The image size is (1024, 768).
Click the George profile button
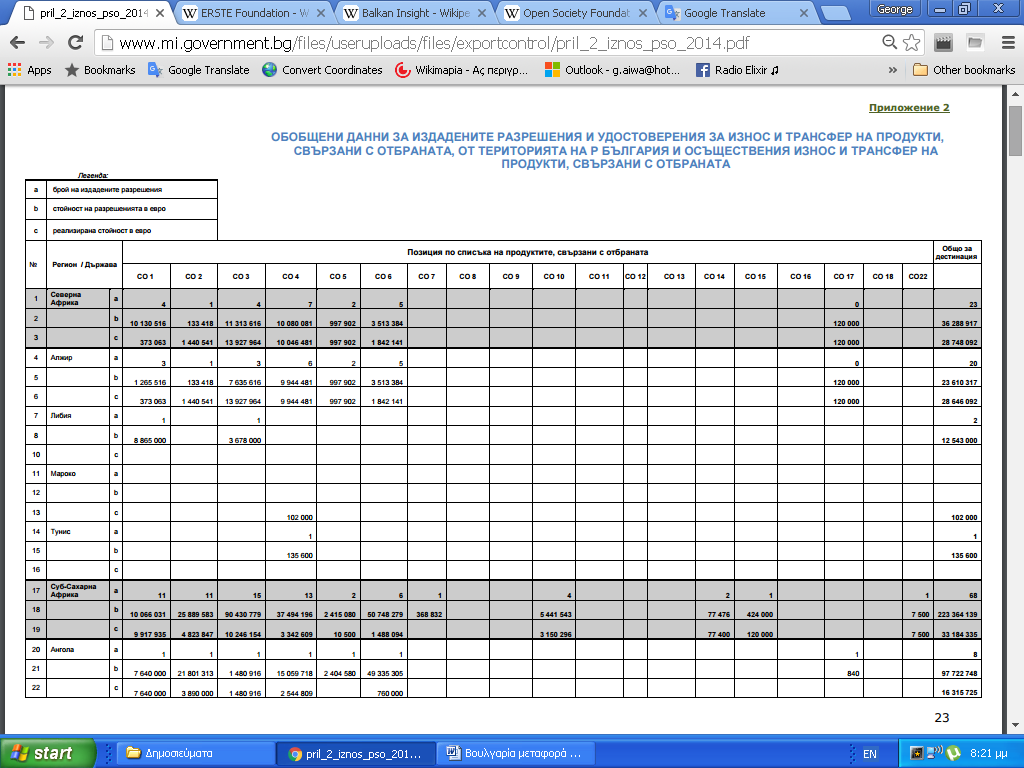895,9
